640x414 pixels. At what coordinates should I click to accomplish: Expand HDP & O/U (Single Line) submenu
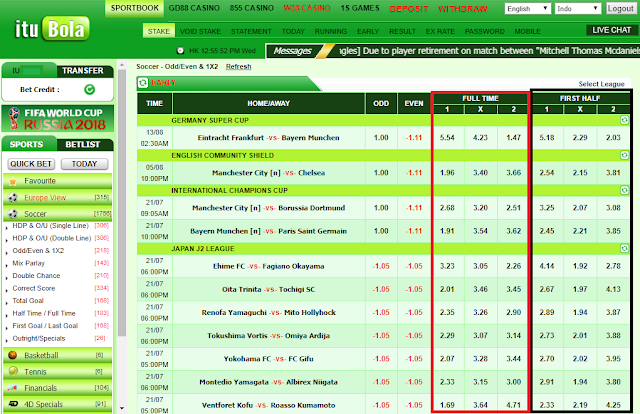[x=50, y=226]
